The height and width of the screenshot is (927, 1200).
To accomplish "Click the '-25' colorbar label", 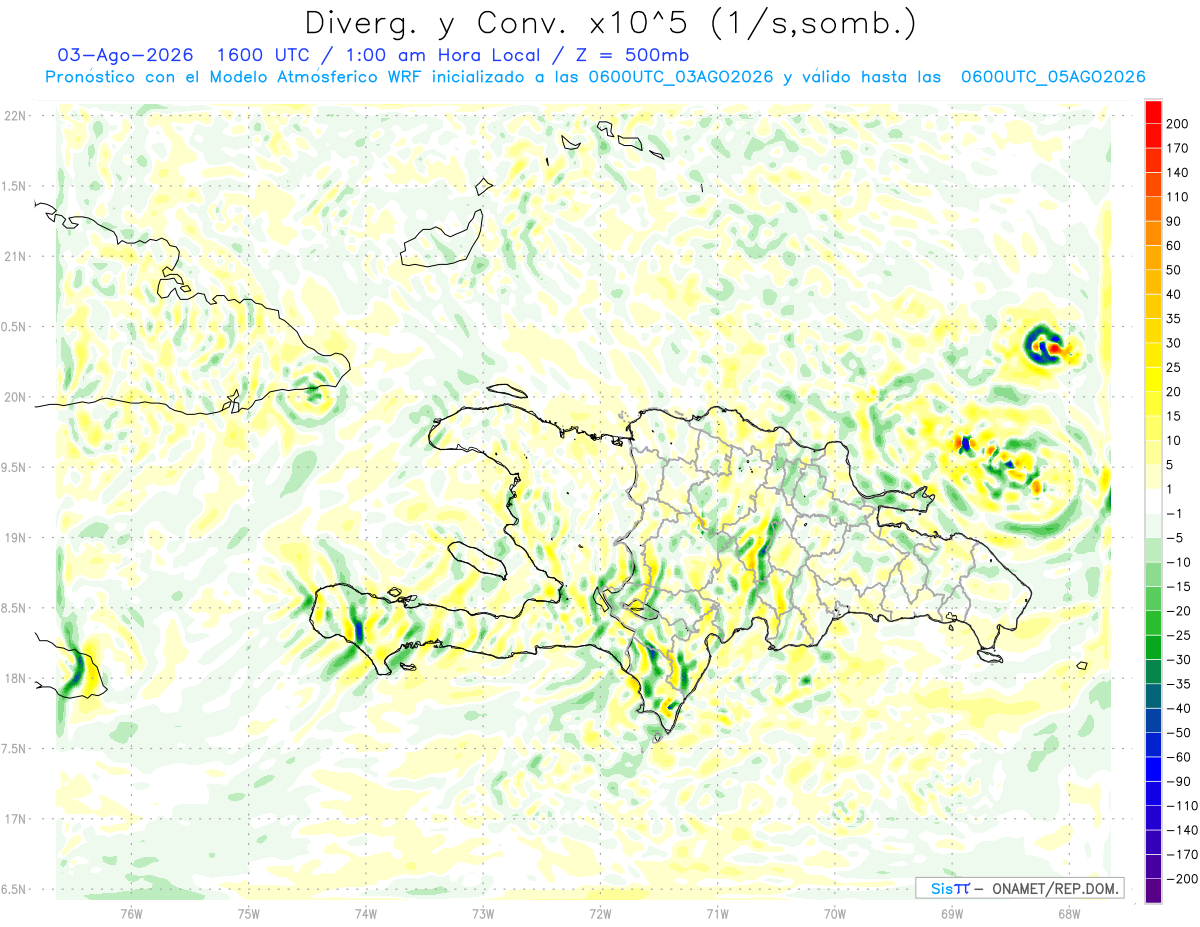I will click(1177, 635).
